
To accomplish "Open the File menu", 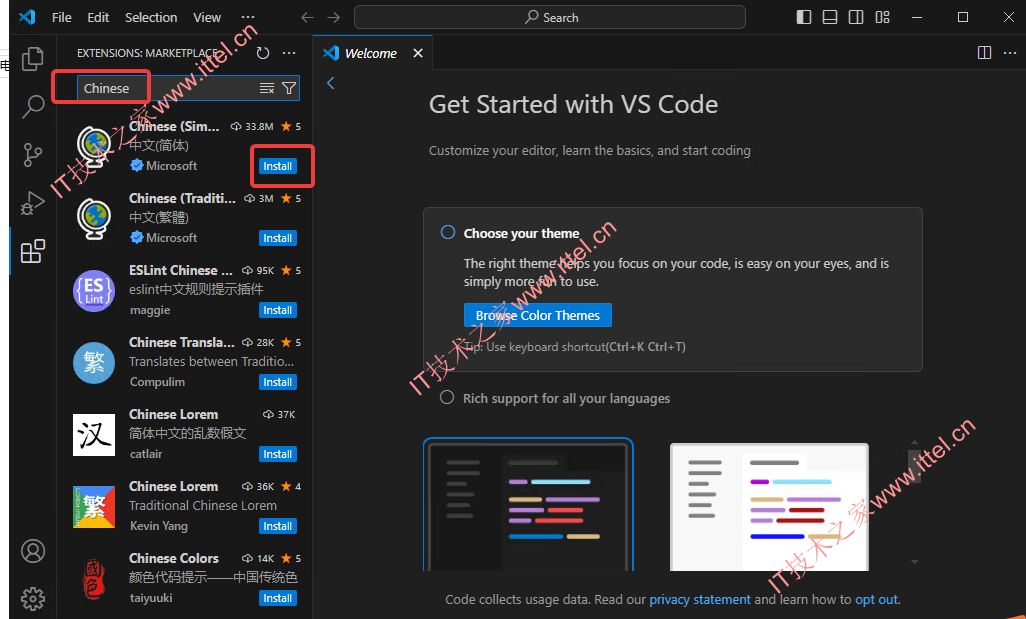I will tap(62, 18).
